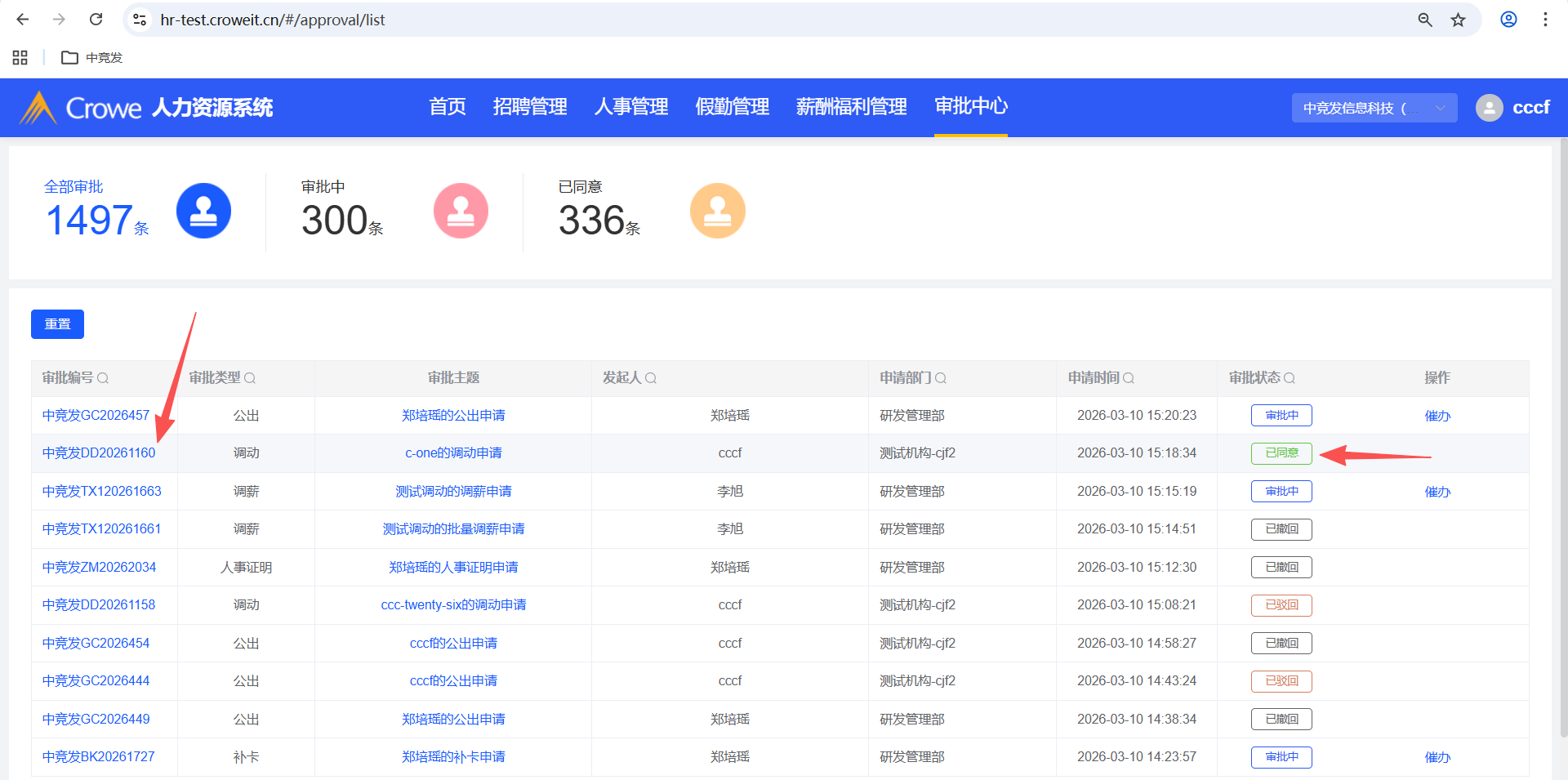Click the search icon beside 申请部门
The width and height of the screenshot is (1568, 780).
[941, 378]
